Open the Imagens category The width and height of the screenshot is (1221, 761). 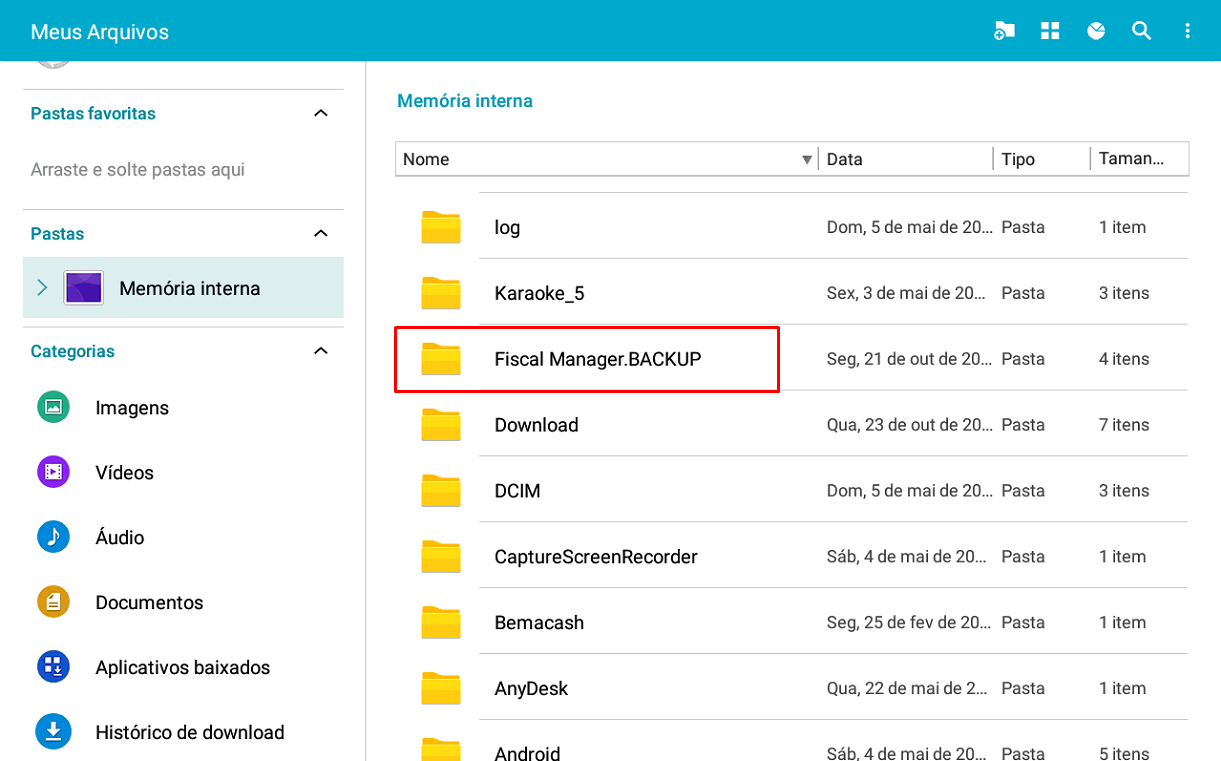click(x=132, y=408)
